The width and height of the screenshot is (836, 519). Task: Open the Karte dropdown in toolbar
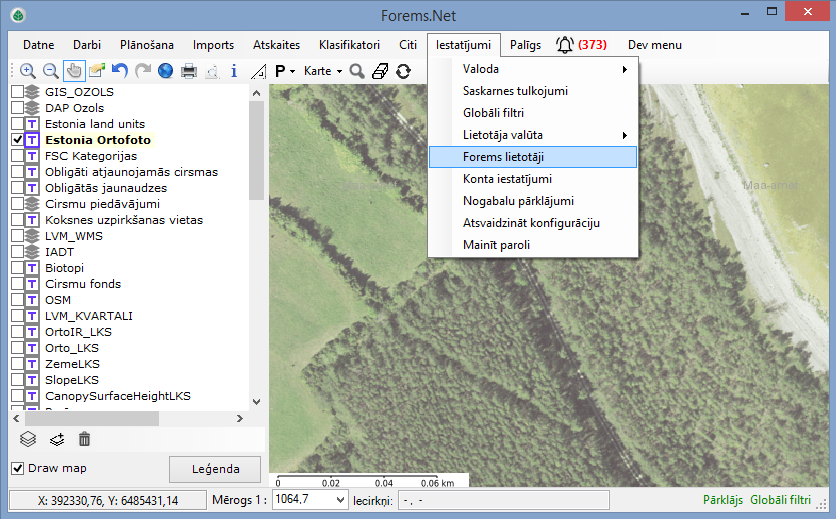323,71
